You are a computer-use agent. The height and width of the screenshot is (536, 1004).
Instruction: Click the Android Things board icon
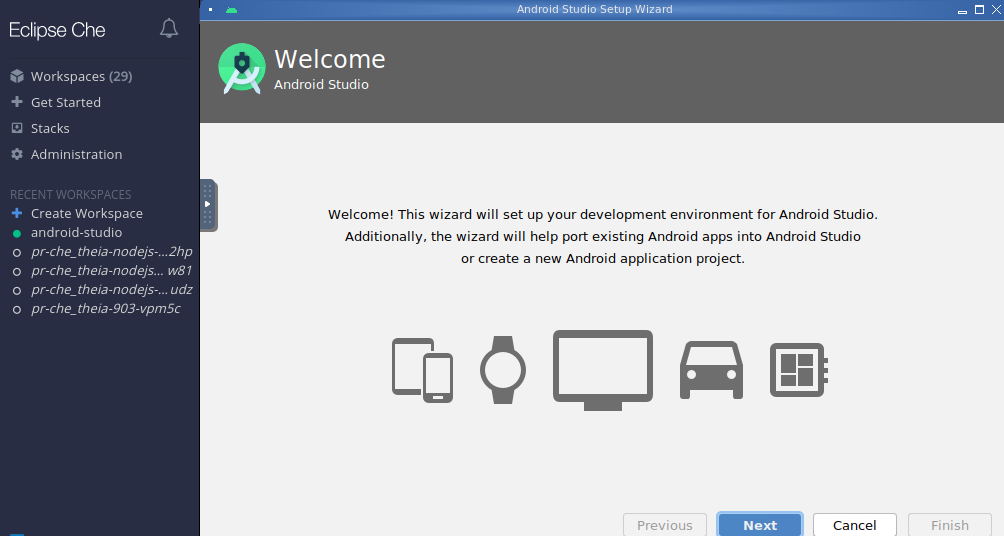point(798,370)
